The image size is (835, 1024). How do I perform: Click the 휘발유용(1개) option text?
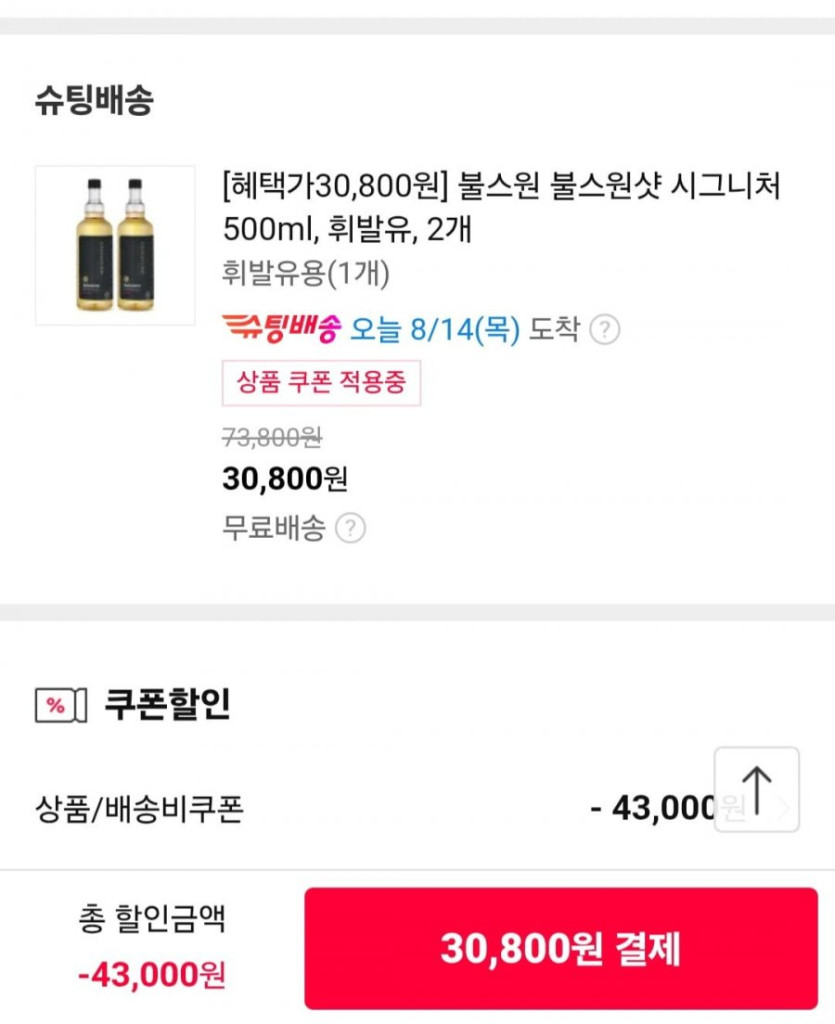305,273
